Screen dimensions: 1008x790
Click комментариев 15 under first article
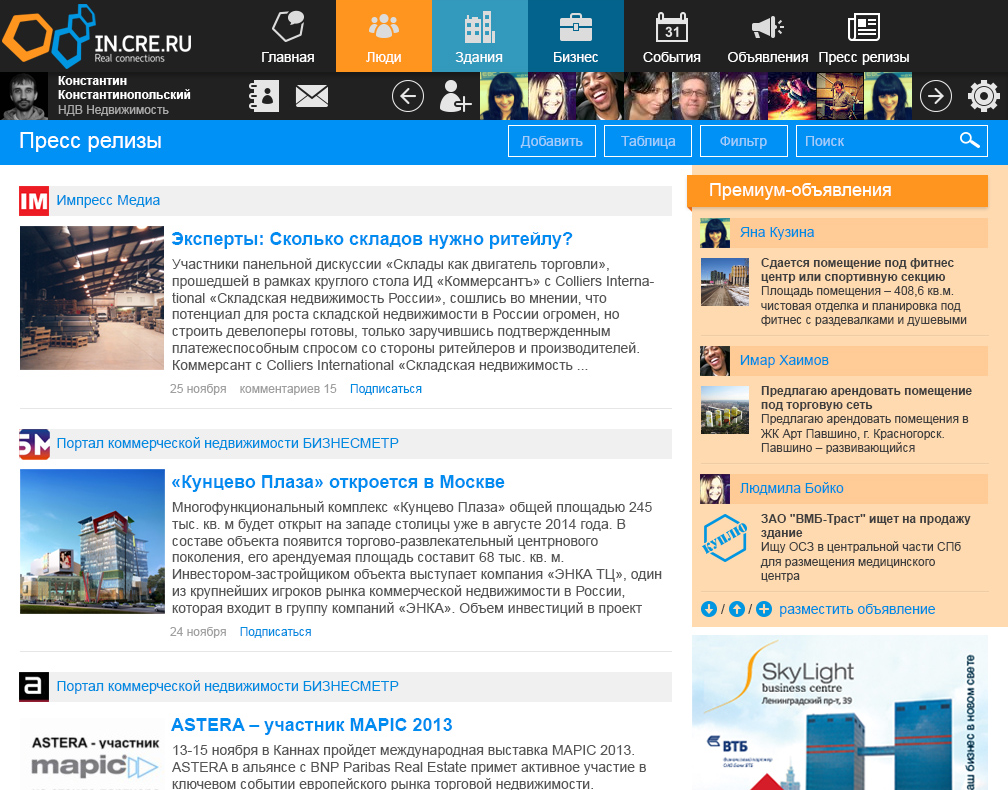[288, 389]
